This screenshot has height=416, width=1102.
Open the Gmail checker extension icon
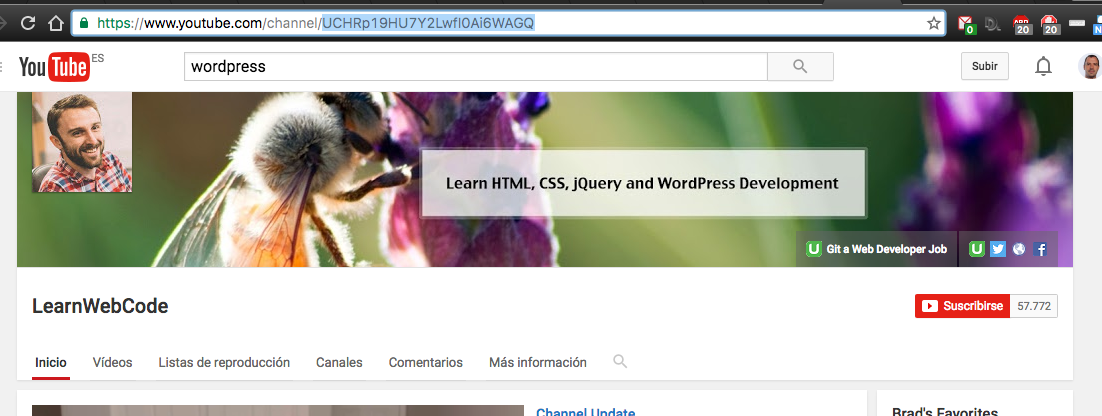click(x=965, y=23)
